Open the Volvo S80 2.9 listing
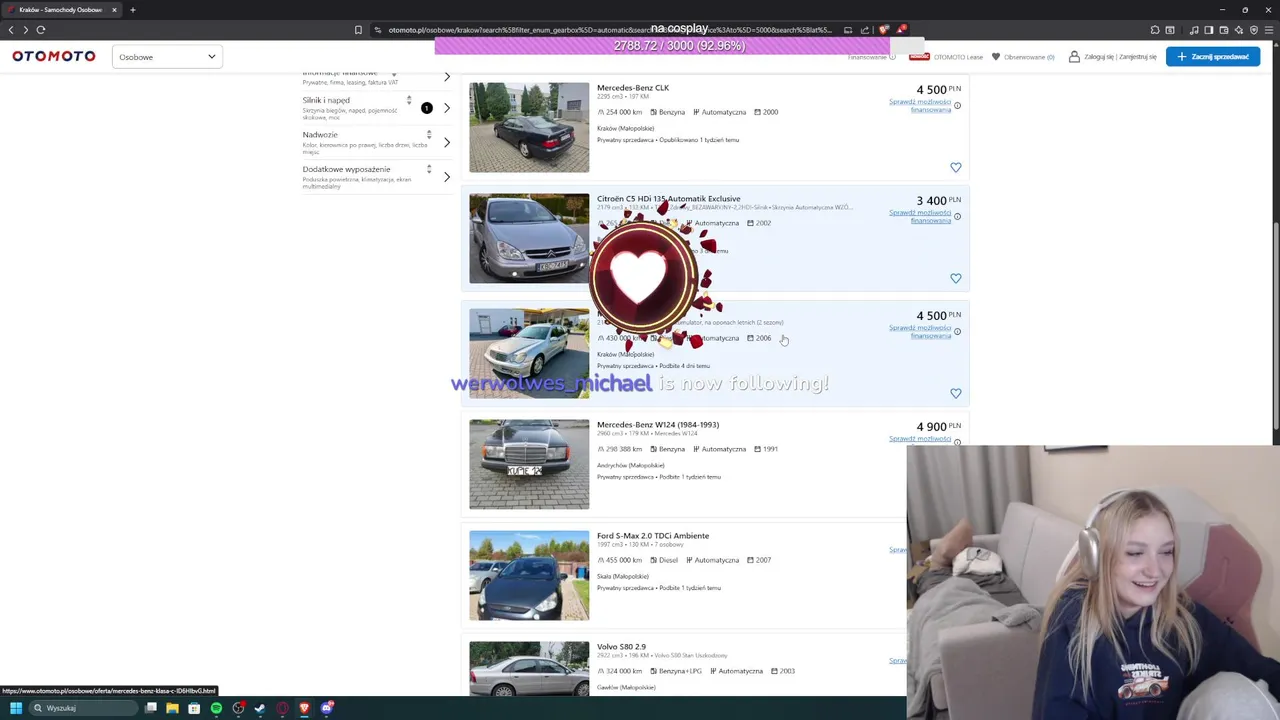 point(621,647)
